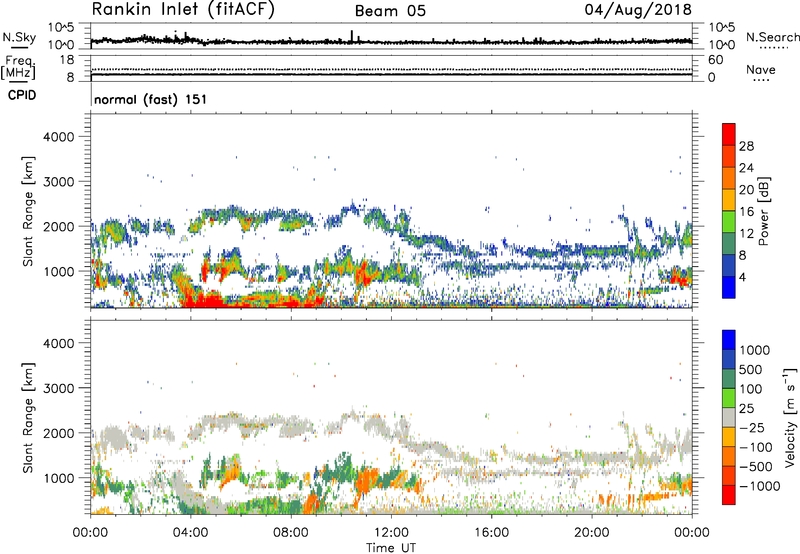800x554 pixels.
Task: Click the date '04/Aug/2018'
Action: pyautogui.click(x=638, y=10)
